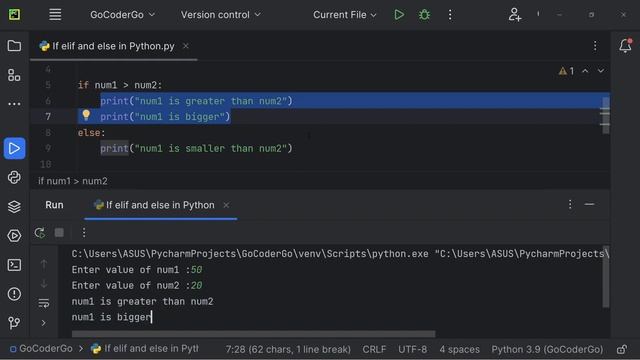Toggle soft-wrap in console
The height and width of the screenshot is (360, 640).
(x=44, y=303)
